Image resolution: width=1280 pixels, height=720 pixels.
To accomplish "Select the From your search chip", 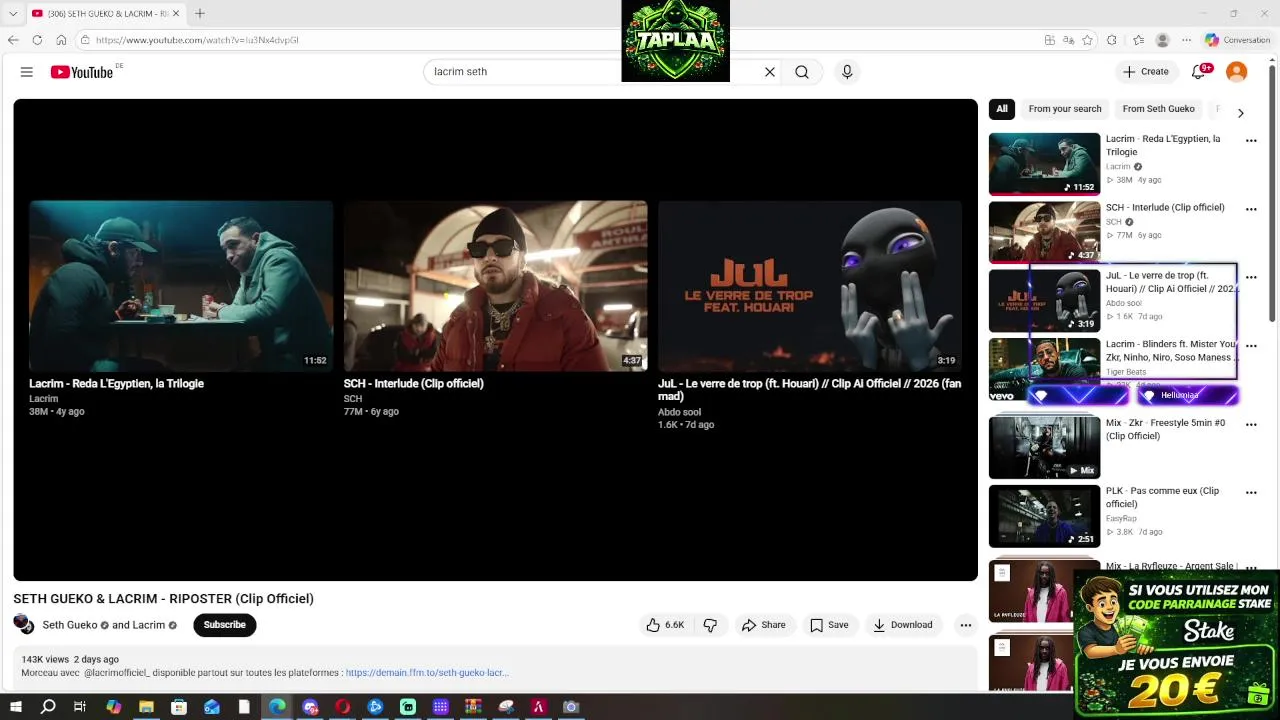I will [1065, 109].
